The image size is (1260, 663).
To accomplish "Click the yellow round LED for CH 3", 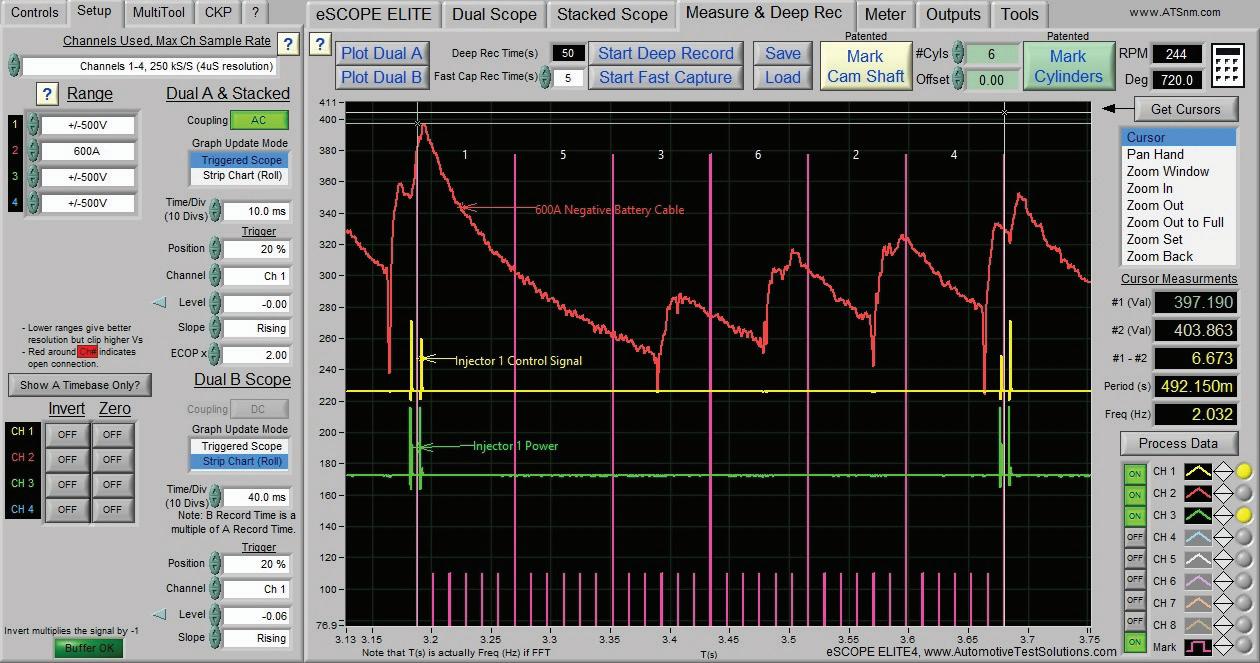I will (1244, 515).
